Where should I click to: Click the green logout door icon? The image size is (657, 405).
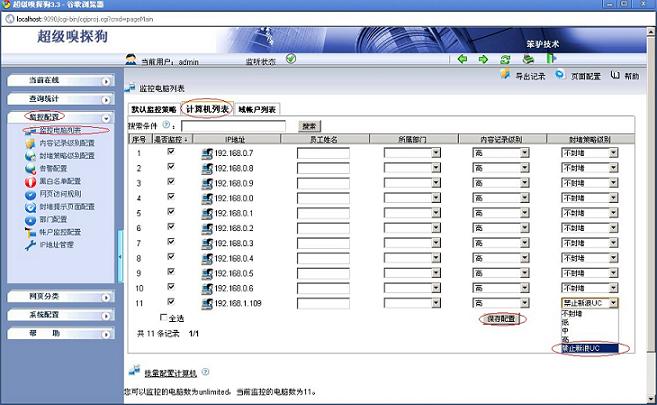(551, 60)
